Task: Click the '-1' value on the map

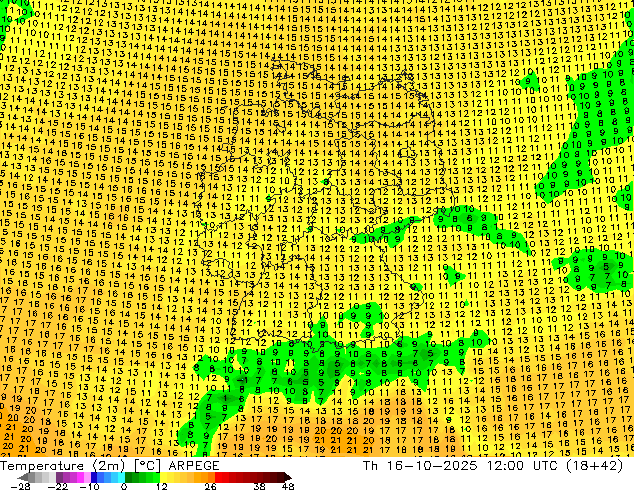Action: [x=242, y=380]
